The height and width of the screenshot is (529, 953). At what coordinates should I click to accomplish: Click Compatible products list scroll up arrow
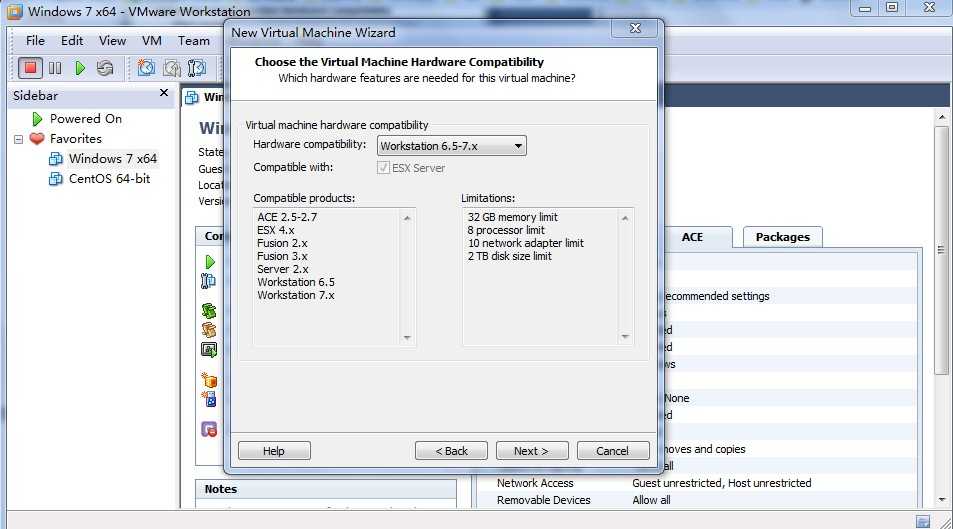click(x=407, y=218)
